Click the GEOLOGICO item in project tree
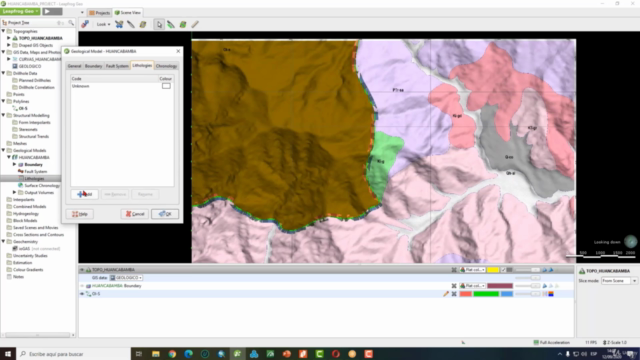The image size is (640, 360). point(30,66)
